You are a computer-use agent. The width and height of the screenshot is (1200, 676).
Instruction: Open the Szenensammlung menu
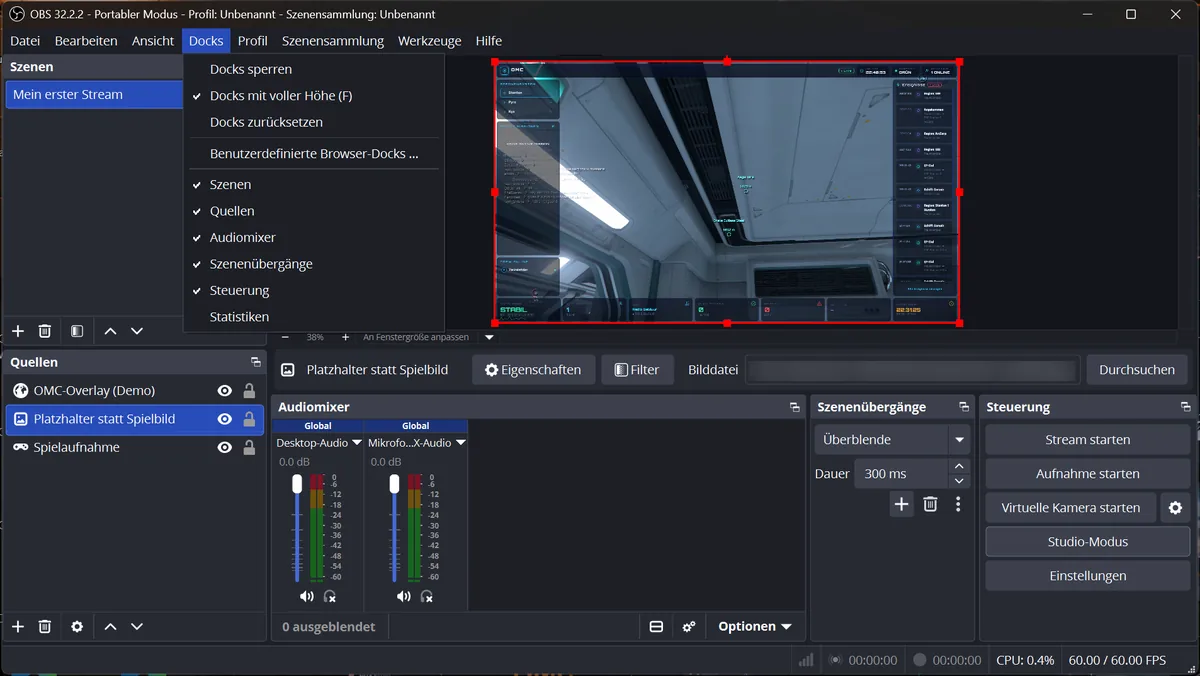click(333, 41)
